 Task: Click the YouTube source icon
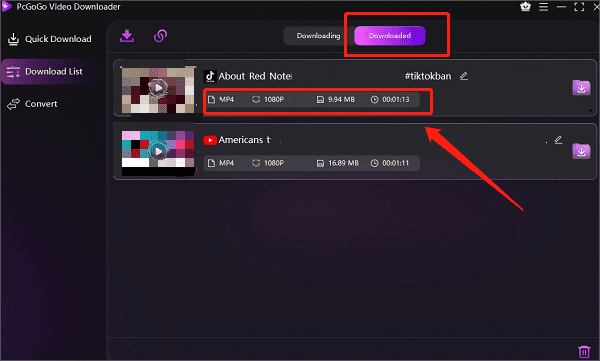tap(210, 140)
